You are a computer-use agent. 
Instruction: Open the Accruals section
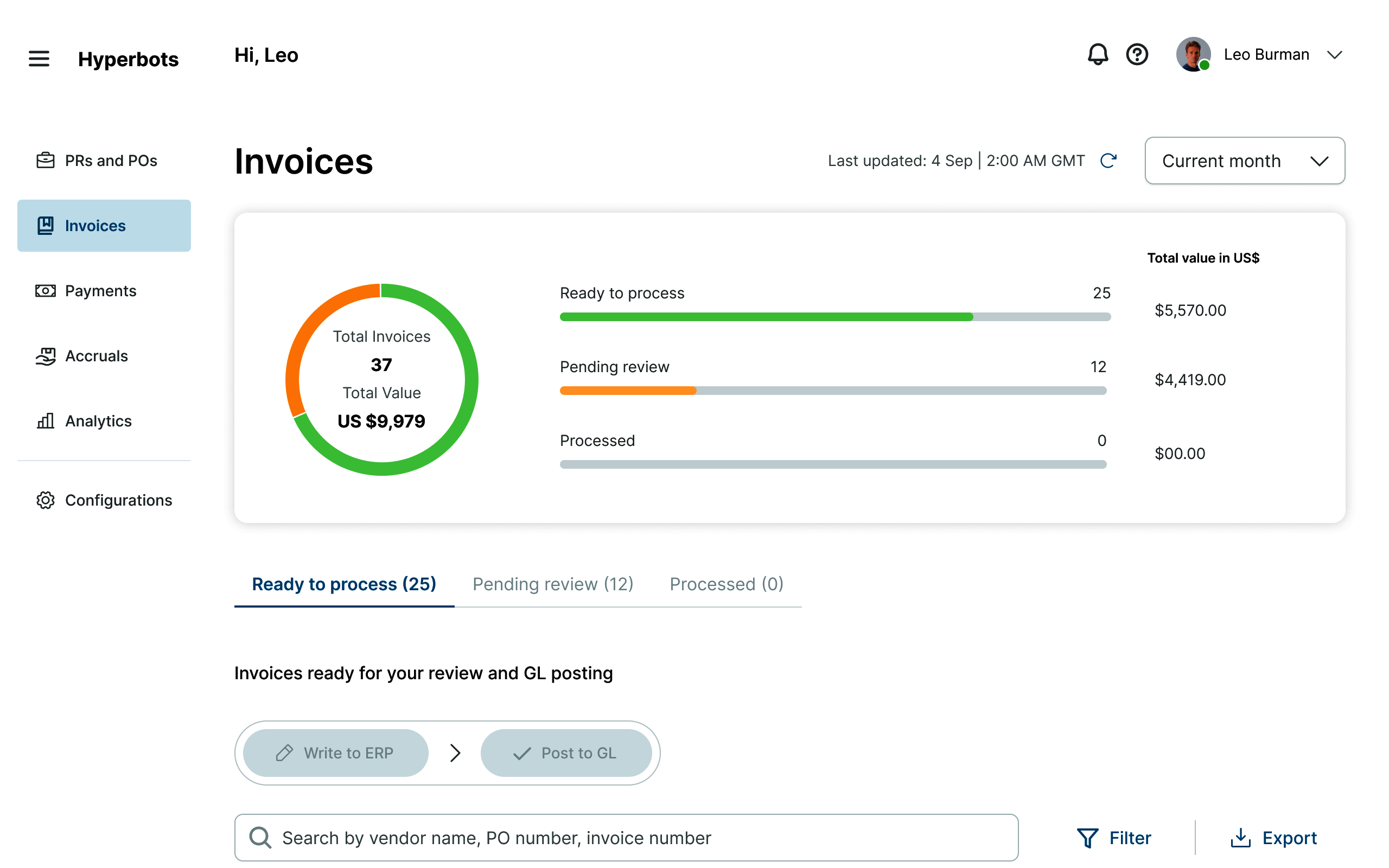[96, 356]
